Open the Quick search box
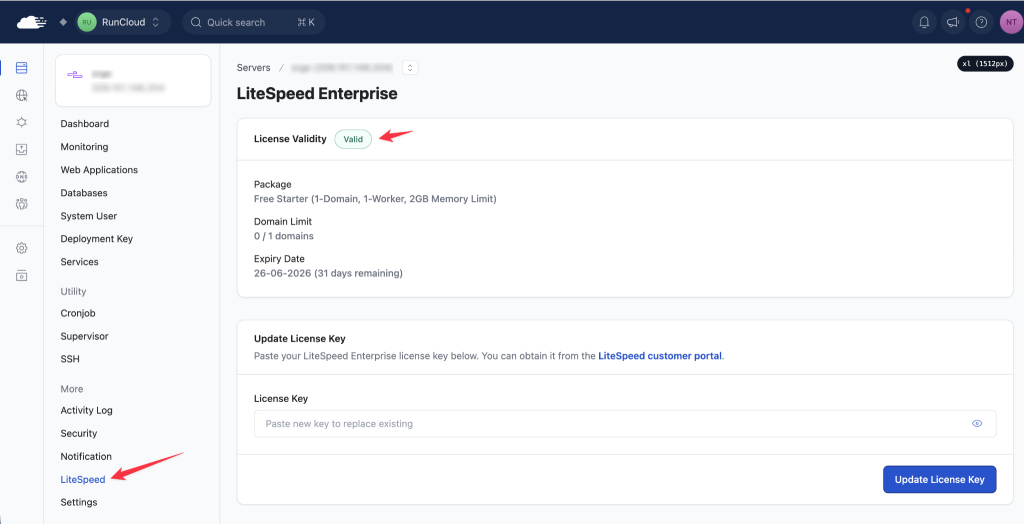Screen dimensions: 1024x524 253,22
